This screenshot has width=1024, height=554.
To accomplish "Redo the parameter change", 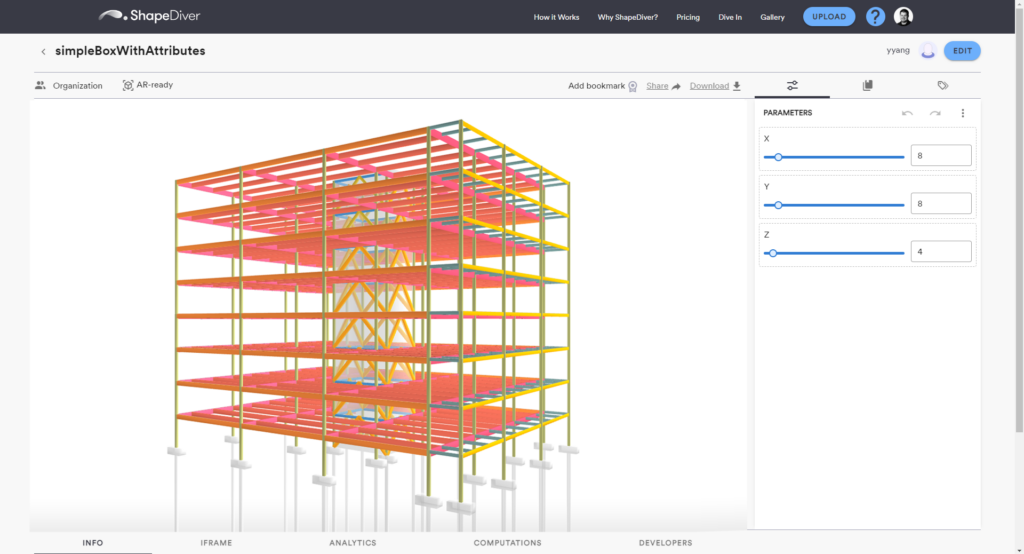I will coord(935,113).
